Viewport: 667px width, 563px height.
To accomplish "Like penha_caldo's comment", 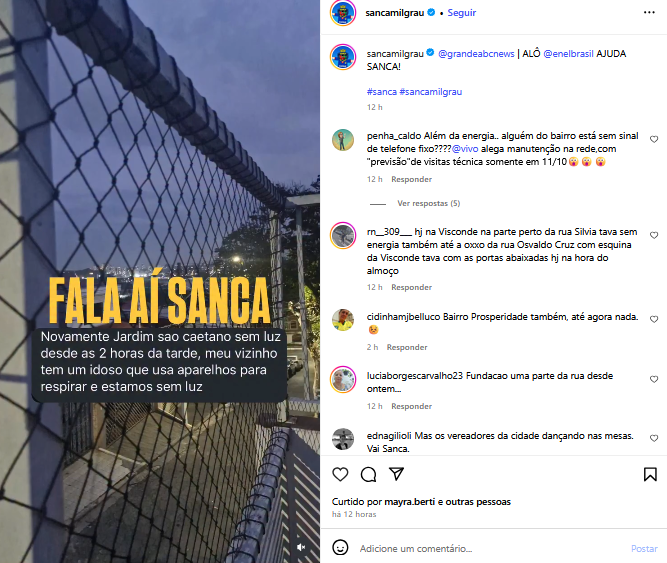I will 654,139.
